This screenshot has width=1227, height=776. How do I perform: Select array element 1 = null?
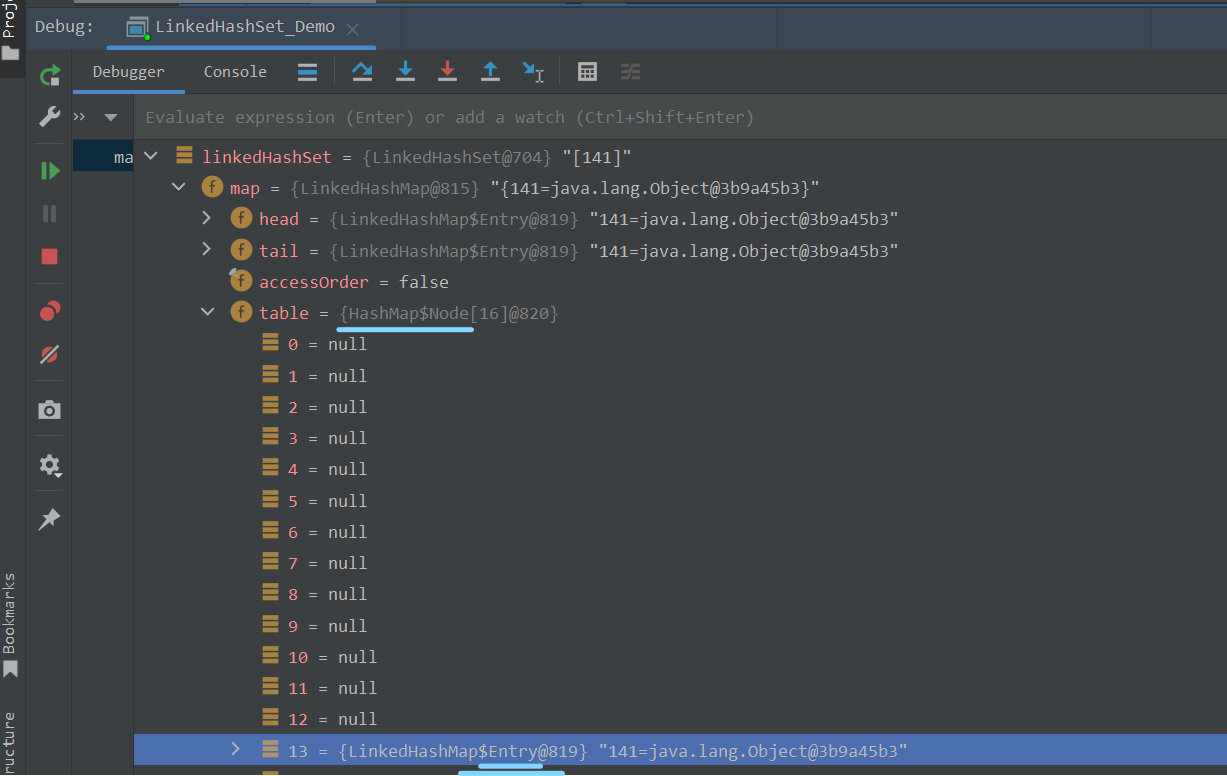pyautogui.click(x=680, y=376)
